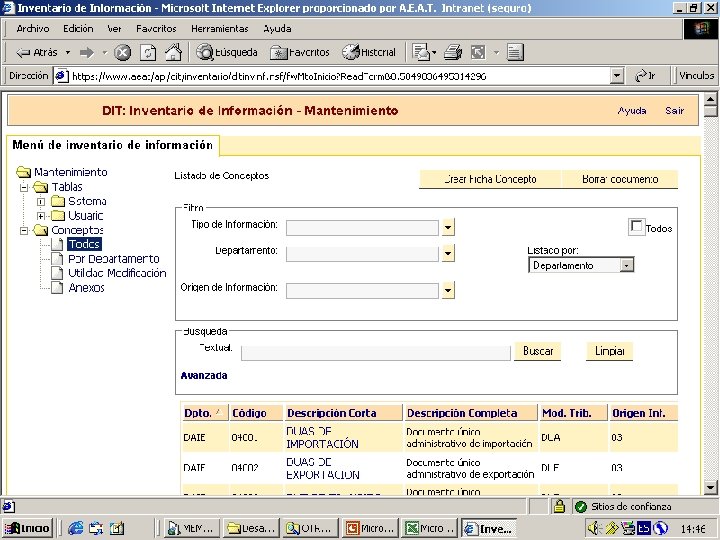Open the Herramientas menu
Viewport: 720px width, 540px height.
click(219, 28)
